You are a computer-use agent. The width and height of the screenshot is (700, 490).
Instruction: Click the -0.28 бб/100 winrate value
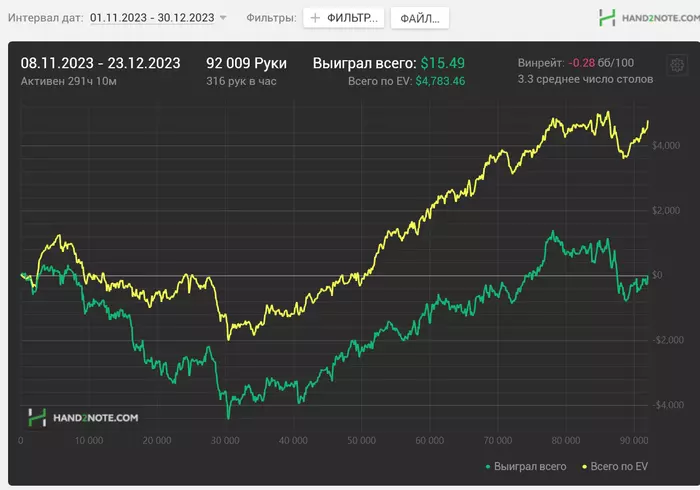tap(601, 62)
